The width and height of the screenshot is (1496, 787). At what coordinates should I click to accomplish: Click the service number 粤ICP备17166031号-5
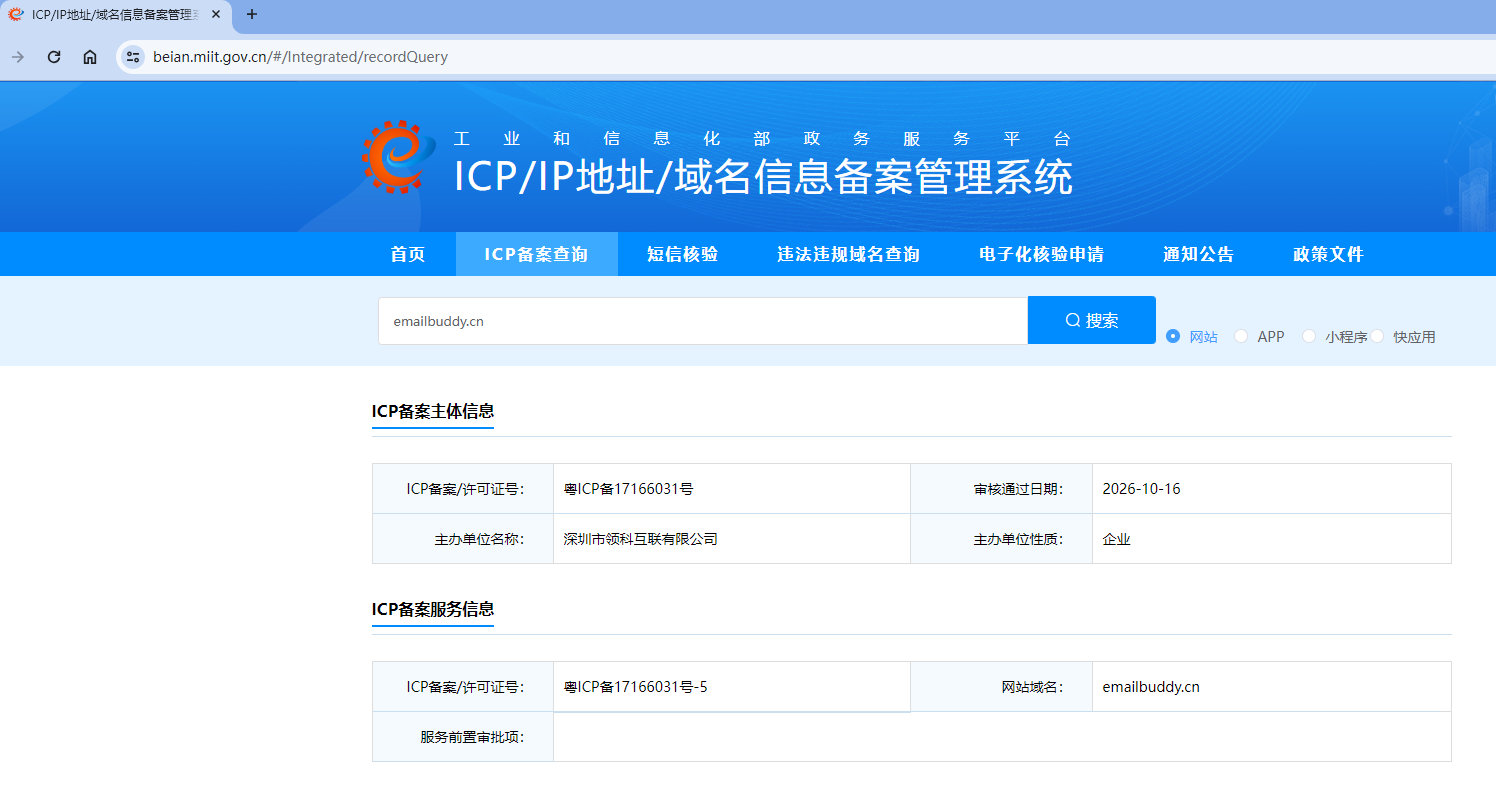[x=636, y=687]
